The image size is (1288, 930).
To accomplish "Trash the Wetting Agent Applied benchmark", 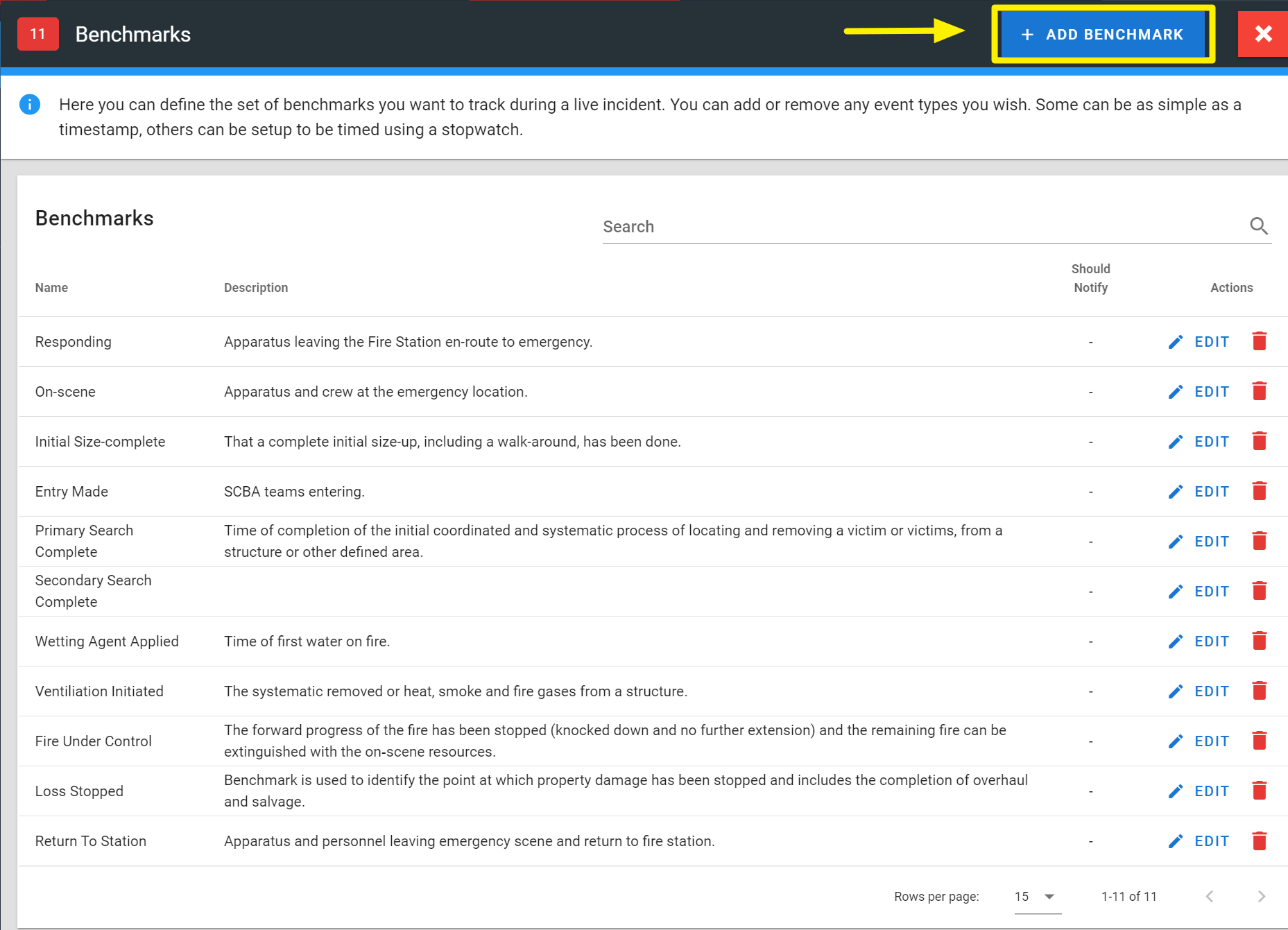I will [1259, 641].
